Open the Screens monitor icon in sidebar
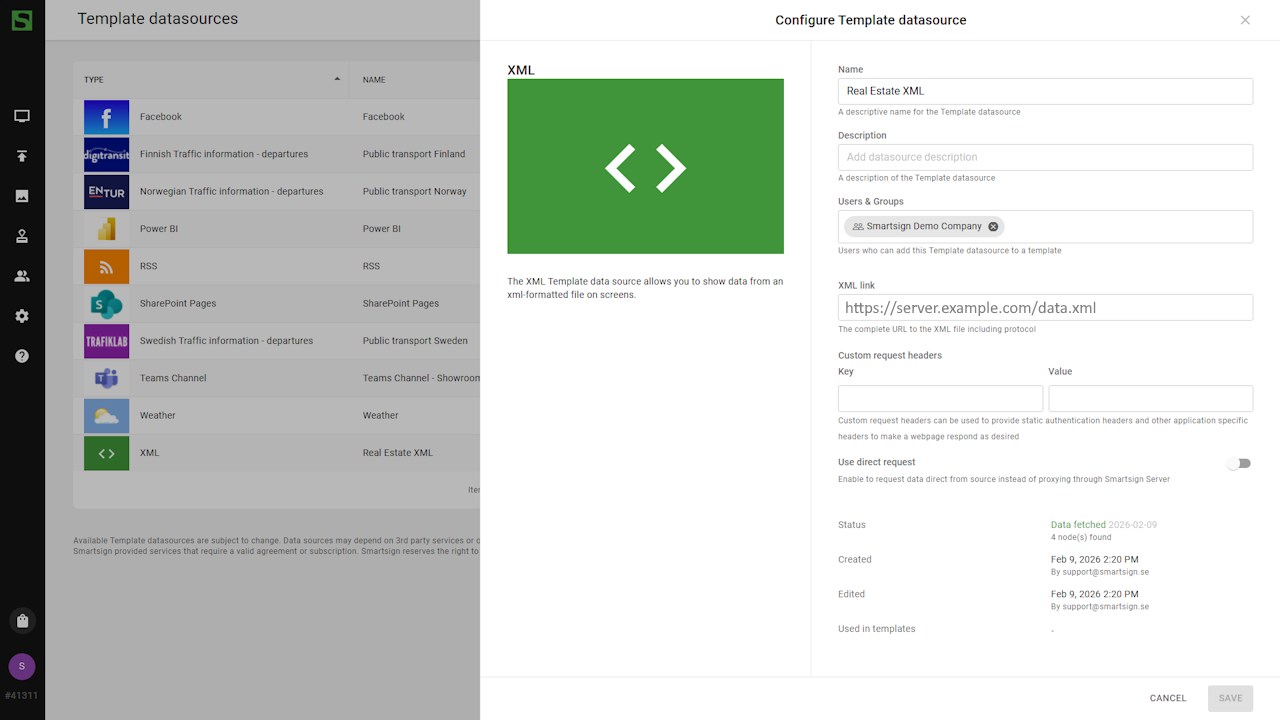This screenshot has height=720, width=1280. 22,116
